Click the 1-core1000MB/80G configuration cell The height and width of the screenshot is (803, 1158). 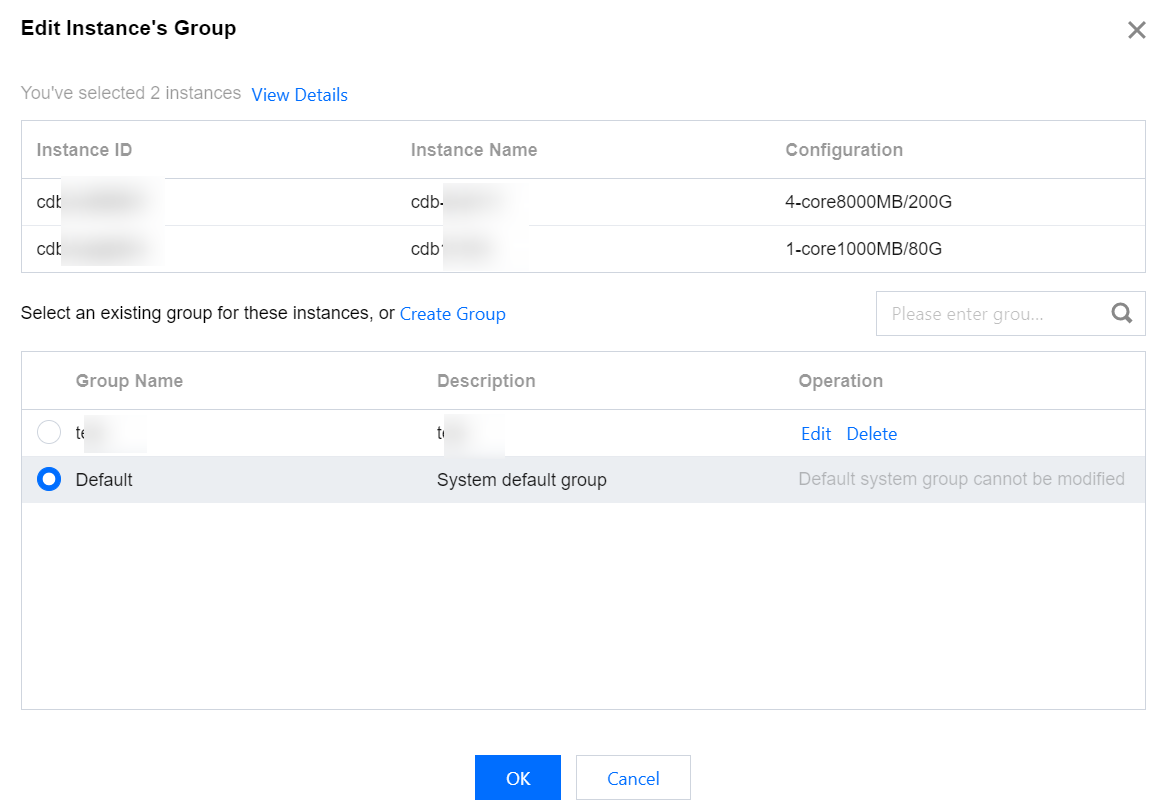coord(863,249)
